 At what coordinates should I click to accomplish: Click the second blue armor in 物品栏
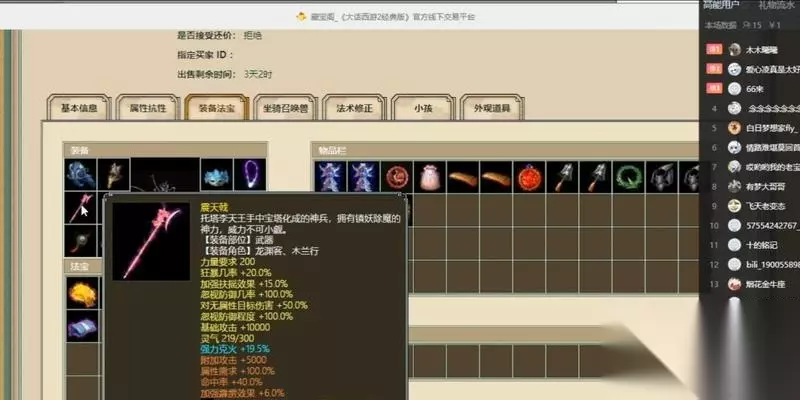(x=363, y=177)
